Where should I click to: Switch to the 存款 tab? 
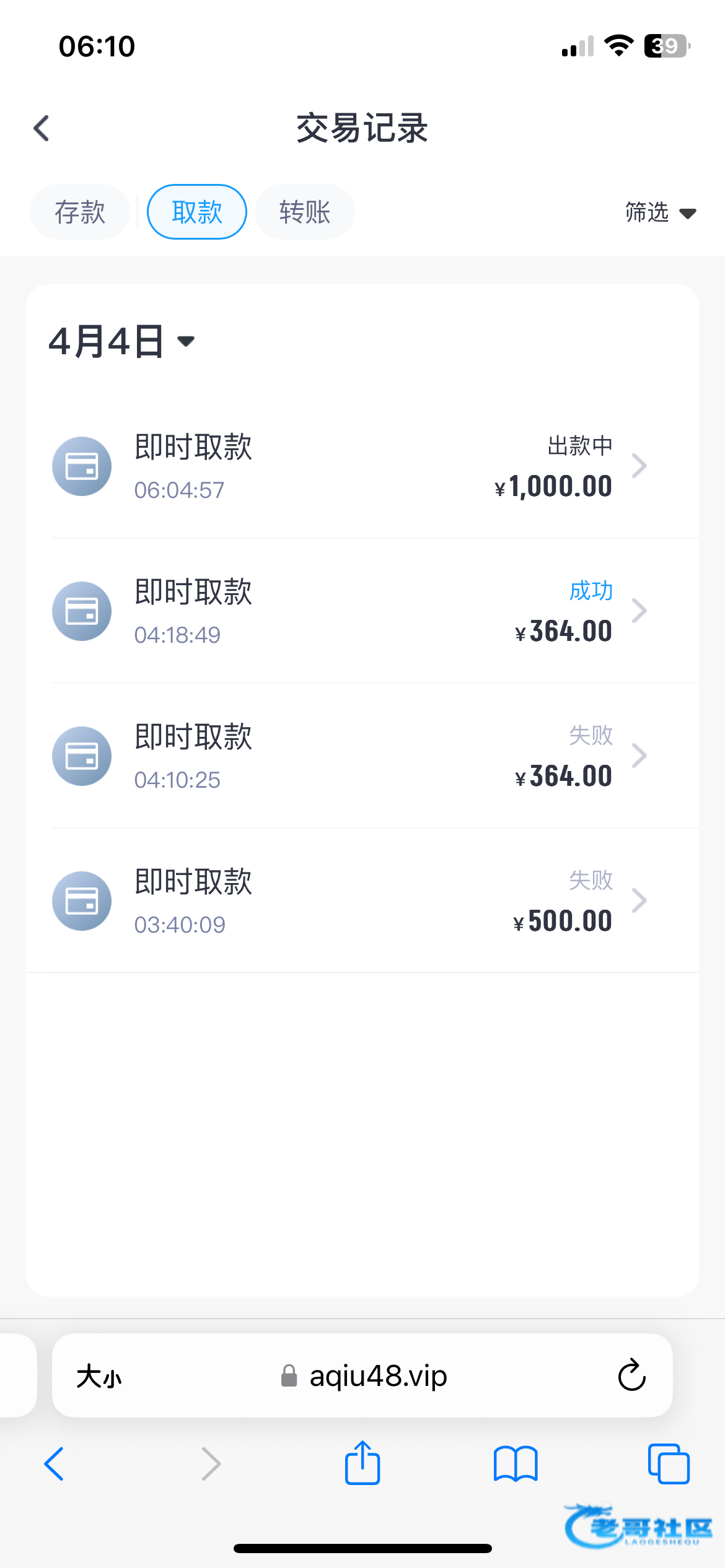click(x=80, y=212)
